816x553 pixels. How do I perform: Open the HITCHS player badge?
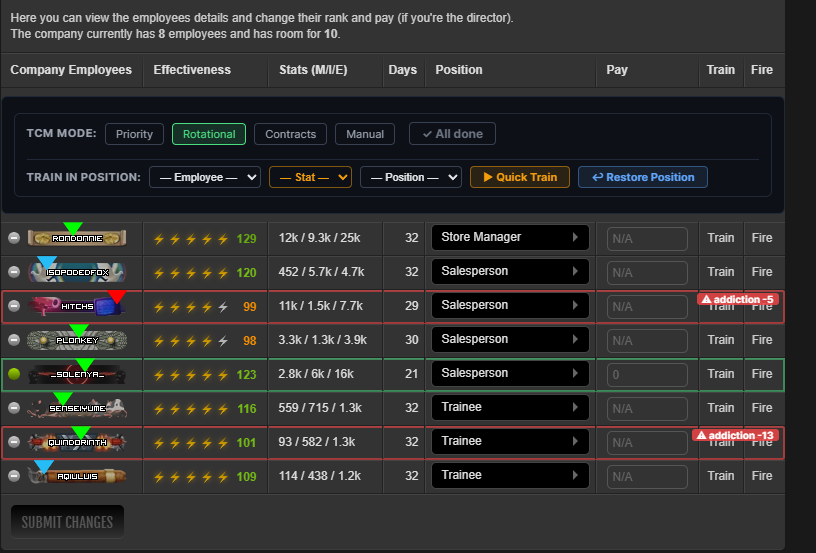pyautogui.click(x=77, y=306)
